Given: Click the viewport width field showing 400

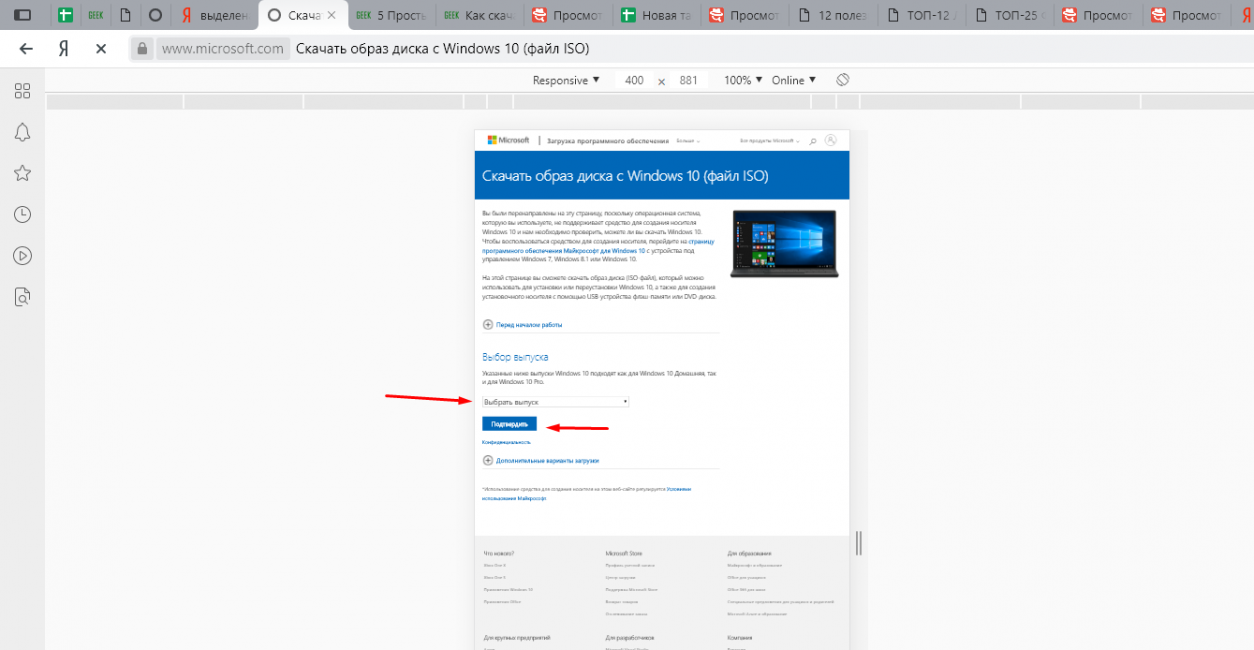Looking at the screenshot, I should 634,80.
